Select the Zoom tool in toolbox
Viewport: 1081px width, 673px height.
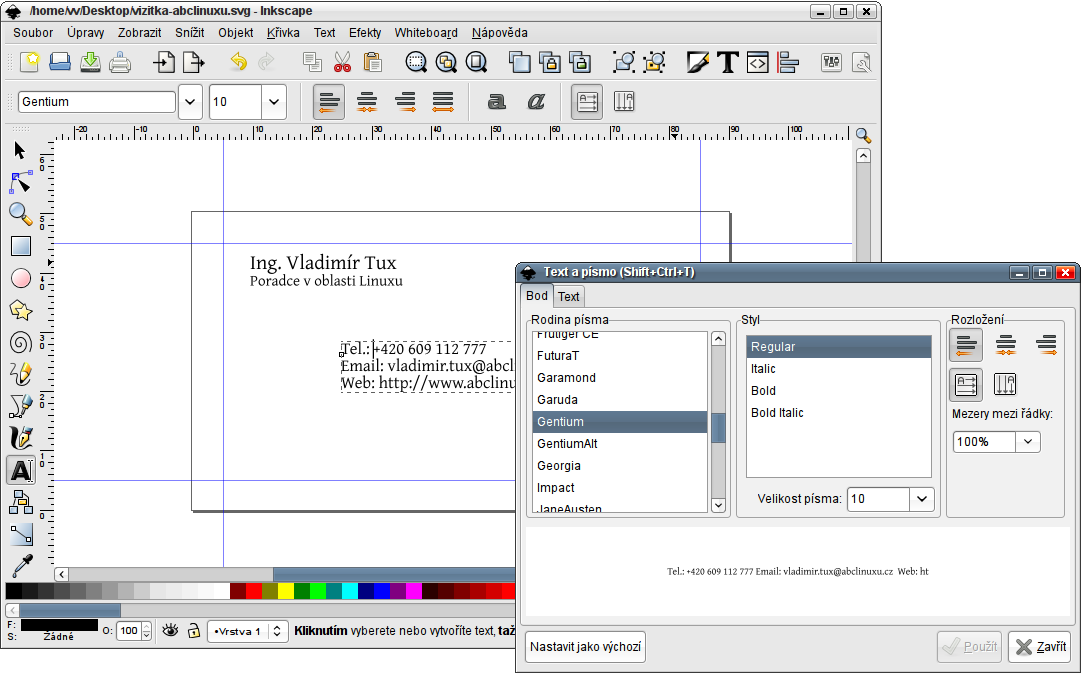point(21,214)
